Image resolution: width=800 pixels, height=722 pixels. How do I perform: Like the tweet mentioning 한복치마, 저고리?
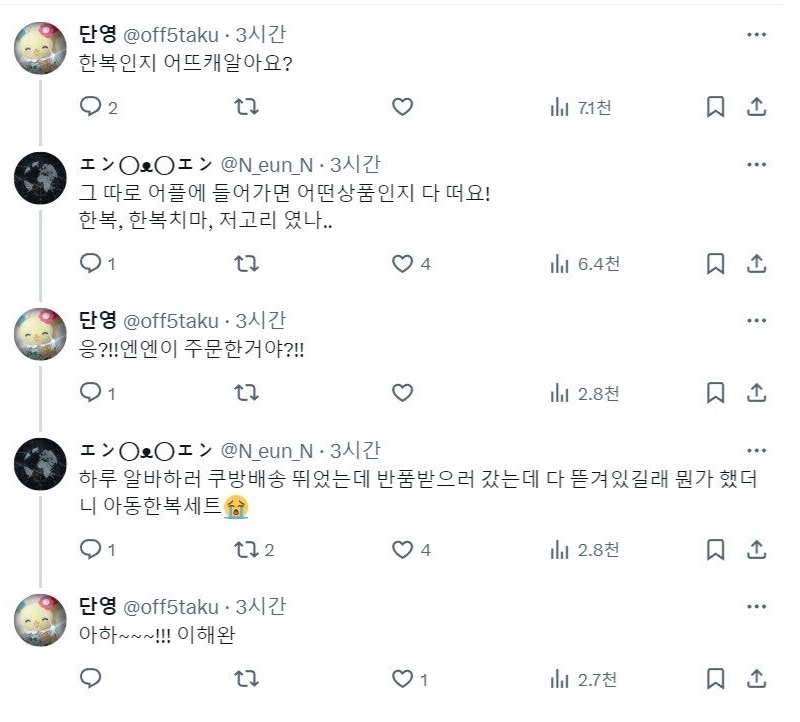[x=402, y=264]
